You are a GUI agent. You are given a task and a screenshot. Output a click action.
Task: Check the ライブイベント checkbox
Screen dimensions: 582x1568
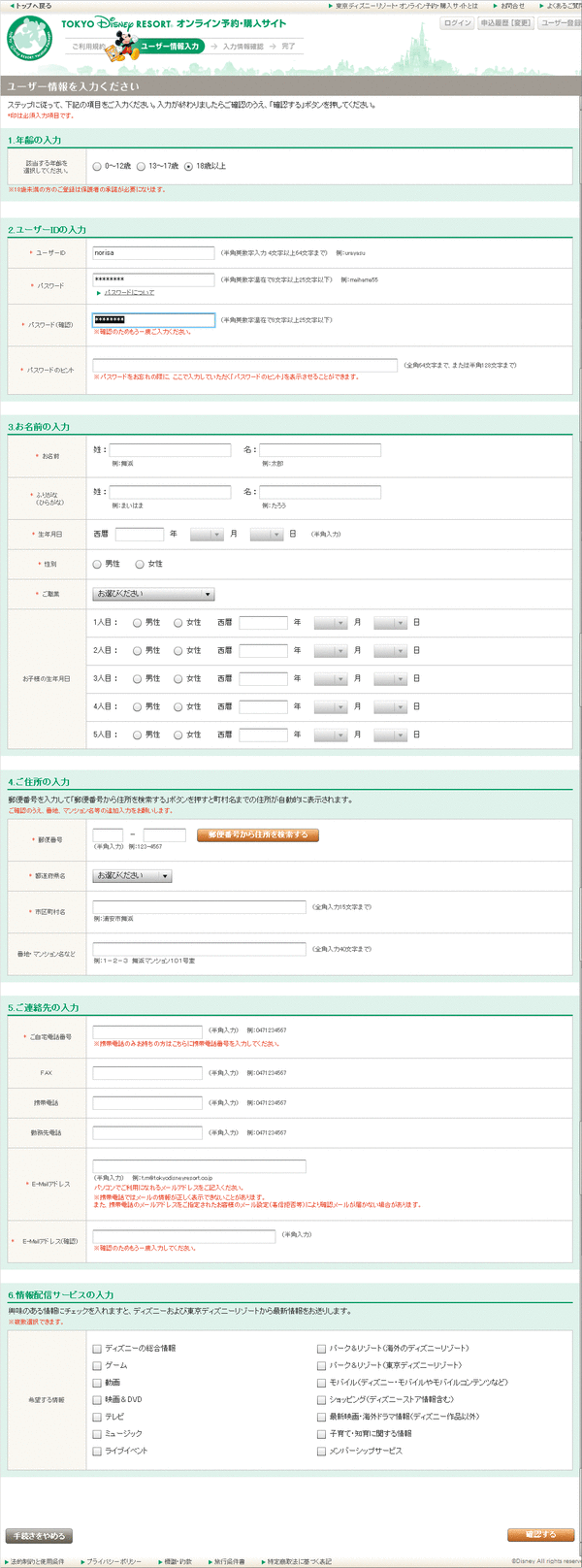[97, 1452]
